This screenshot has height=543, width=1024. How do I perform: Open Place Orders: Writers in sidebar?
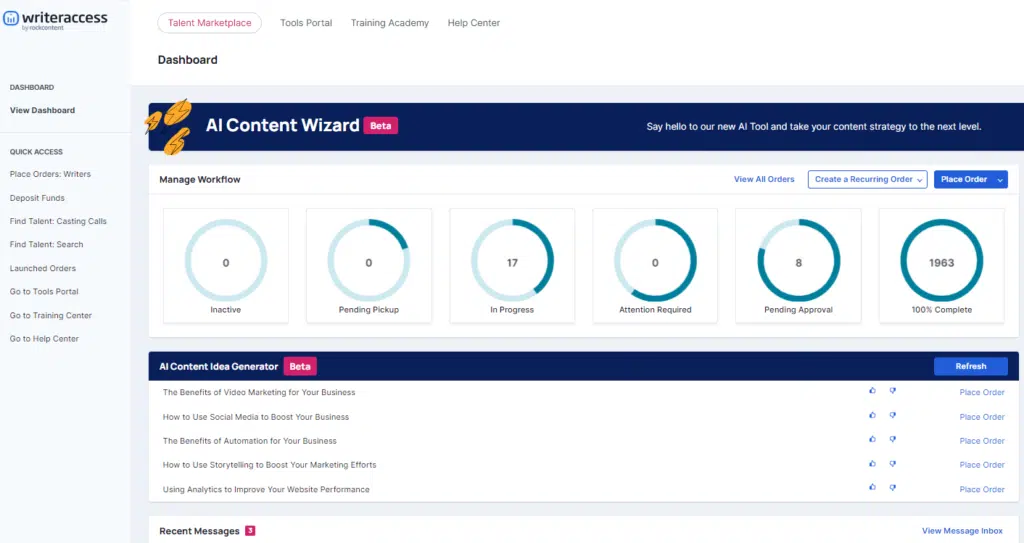(50, 174)
